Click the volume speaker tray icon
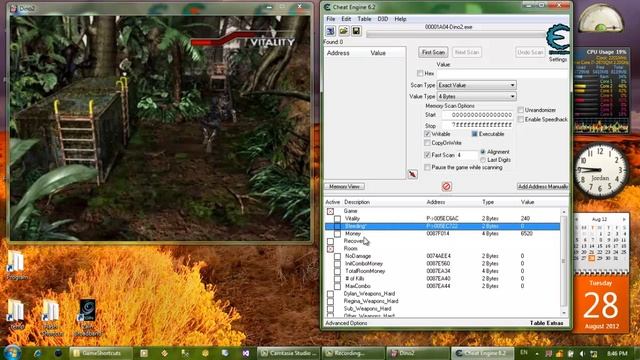The image size is (640, 360). [582, 353]
